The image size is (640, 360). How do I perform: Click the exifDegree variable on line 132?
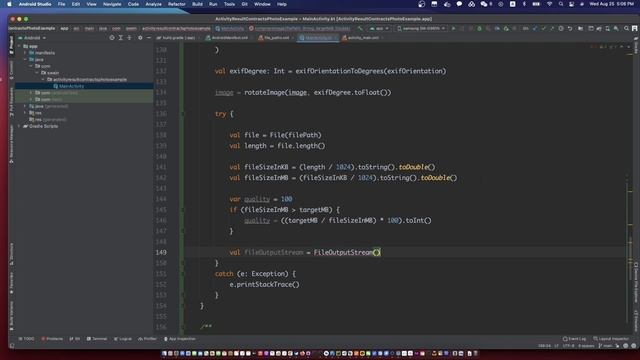pos(248,71)
